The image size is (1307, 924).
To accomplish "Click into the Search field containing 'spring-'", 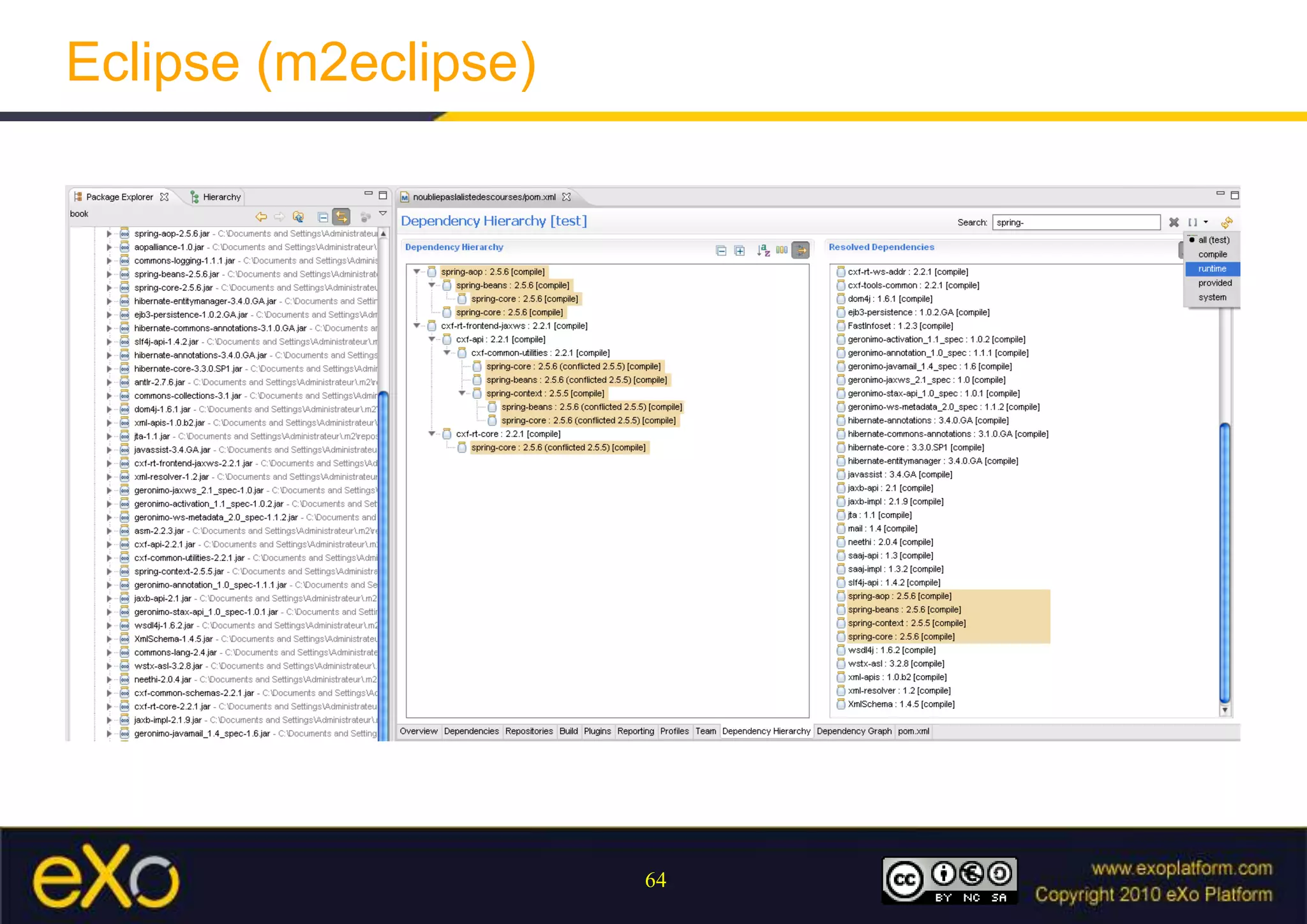I will [1076, 222].
